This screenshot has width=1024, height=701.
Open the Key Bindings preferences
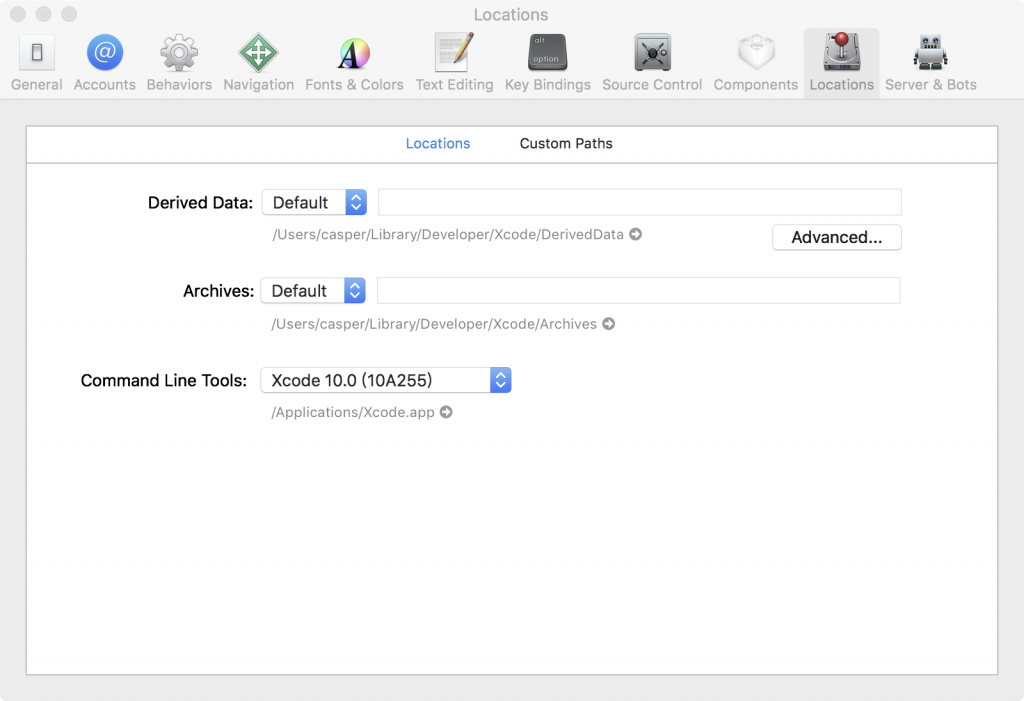[x=547, y=63]
